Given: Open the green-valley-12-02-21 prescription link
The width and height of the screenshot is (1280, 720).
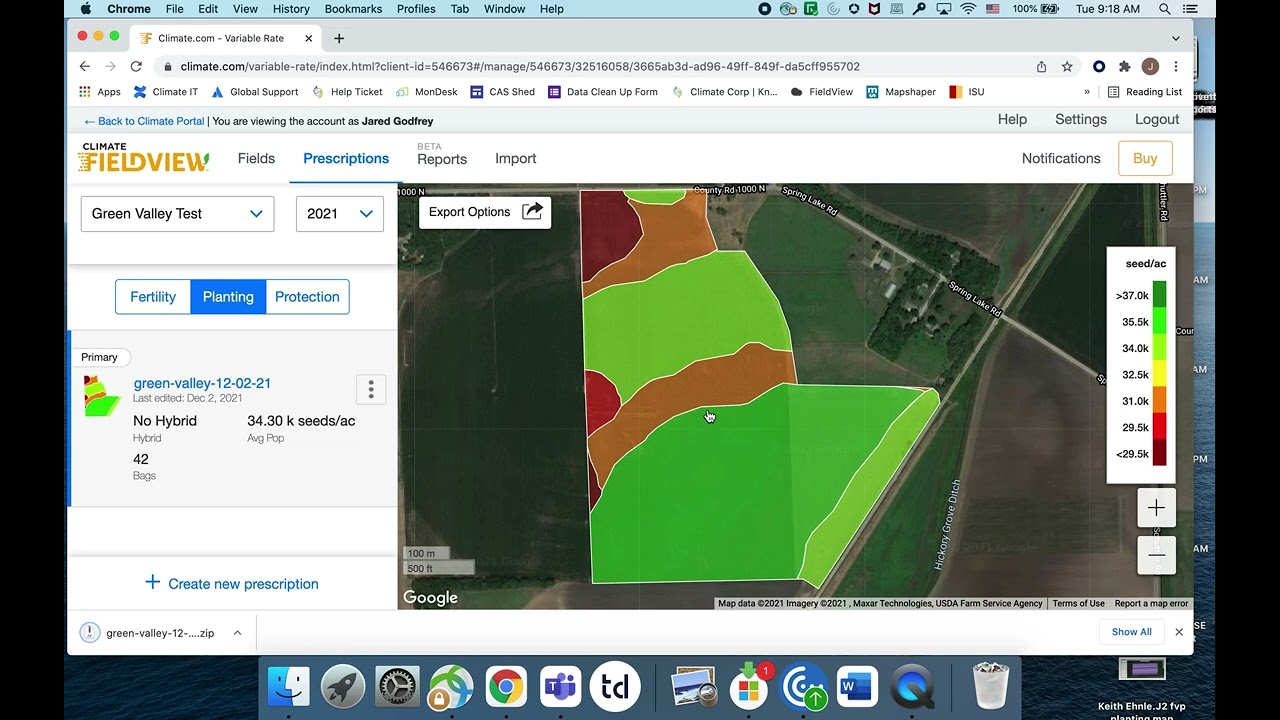Looking at the screenshot, I should (x=202, y=383).
